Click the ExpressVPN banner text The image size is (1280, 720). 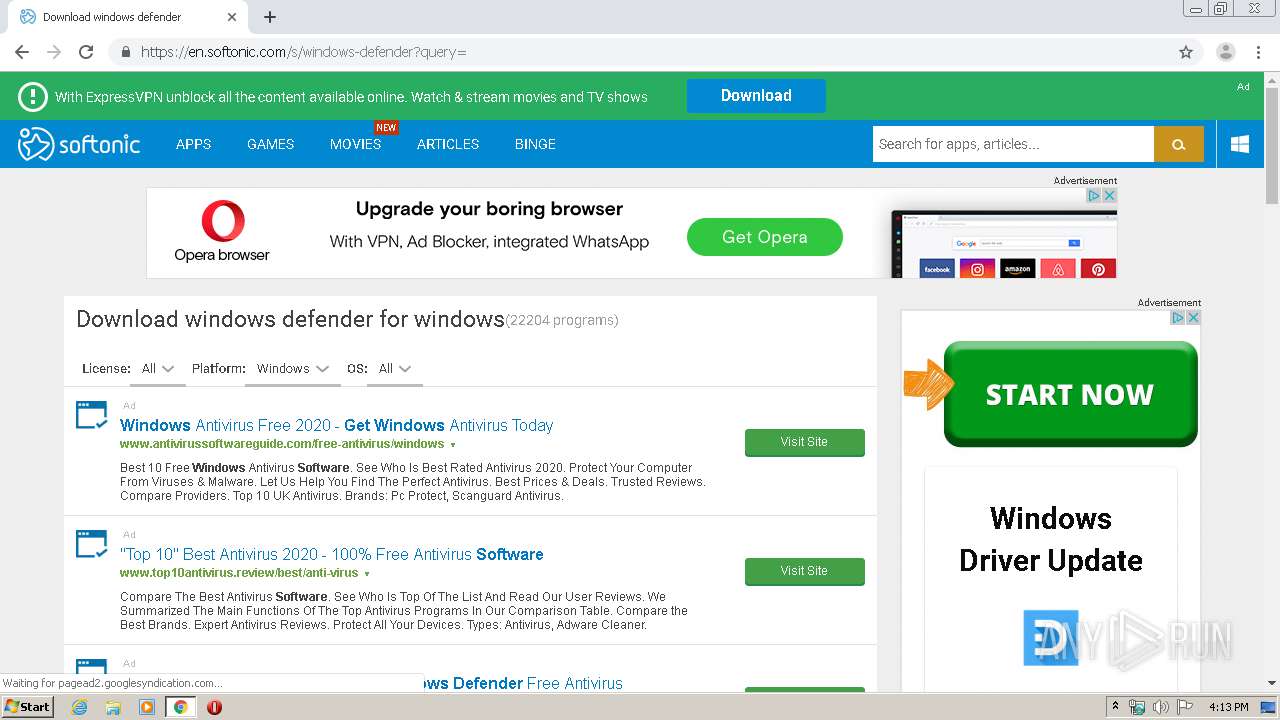pos(351,97)
